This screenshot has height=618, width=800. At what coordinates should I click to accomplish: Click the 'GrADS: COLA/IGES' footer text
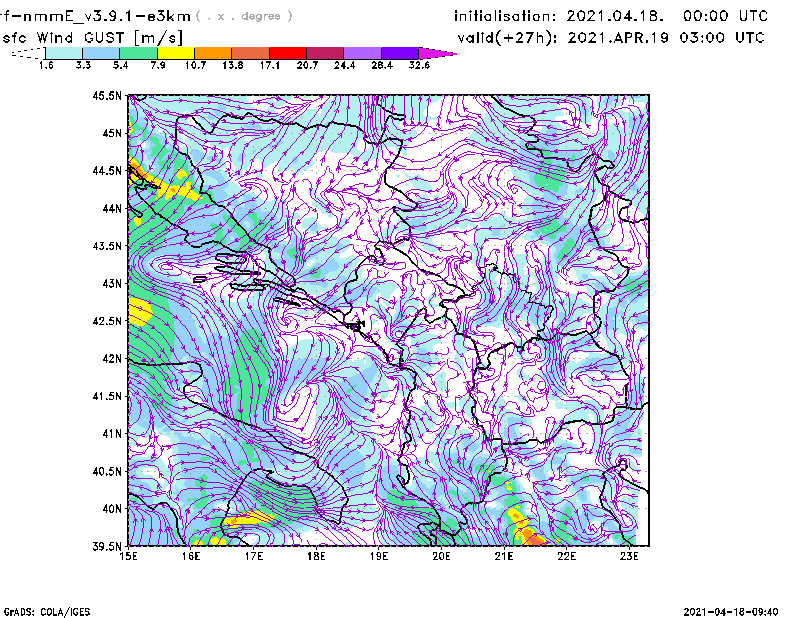pyautogui.click(x=47, y=612)
